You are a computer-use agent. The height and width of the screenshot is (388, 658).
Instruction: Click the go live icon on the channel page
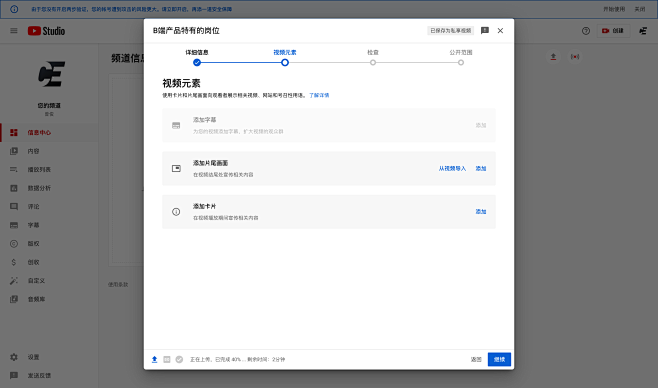575,57
